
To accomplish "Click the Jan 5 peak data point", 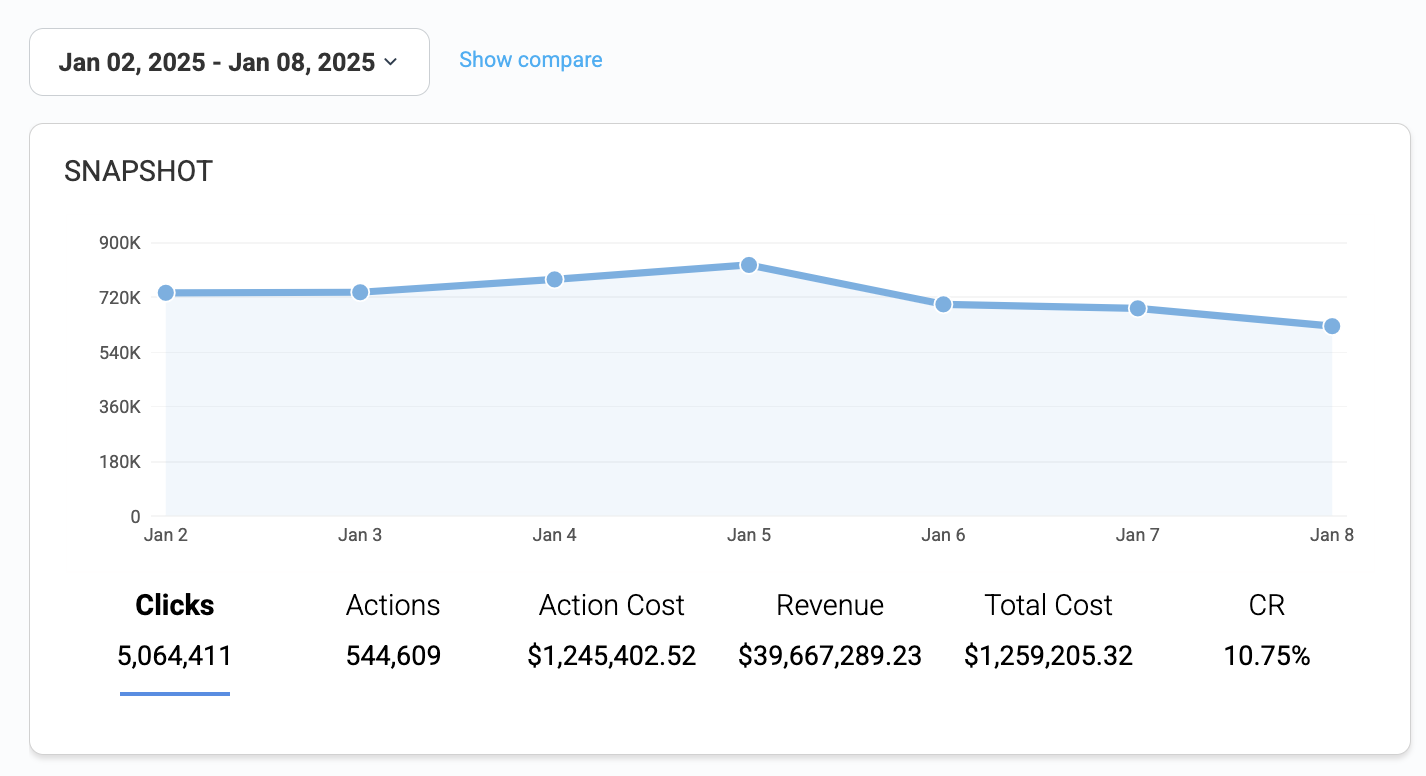I will coord(748,265).
